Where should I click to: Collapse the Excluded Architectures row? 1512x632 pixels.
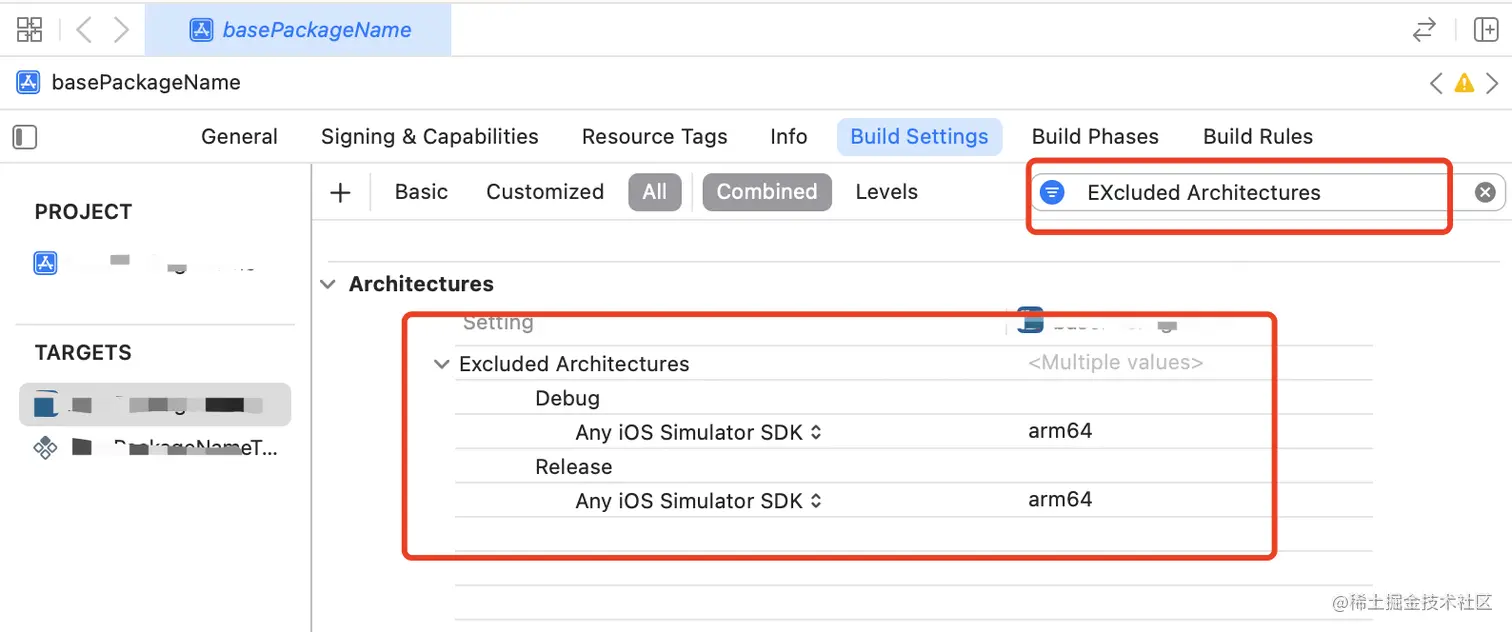tap(441, 365)
